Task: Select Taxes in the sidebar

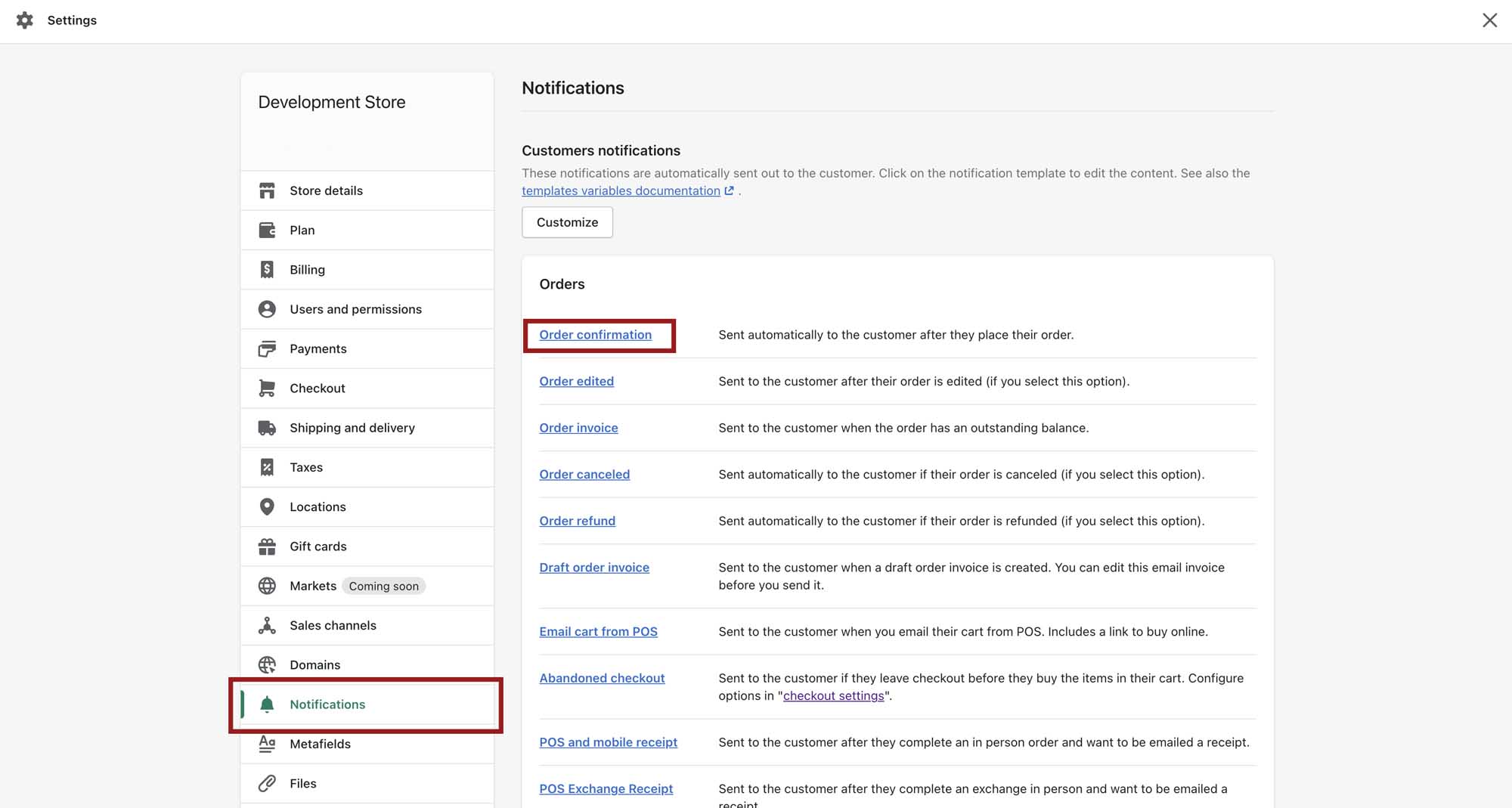Action: pyautogui.click(x=367, y=467)
